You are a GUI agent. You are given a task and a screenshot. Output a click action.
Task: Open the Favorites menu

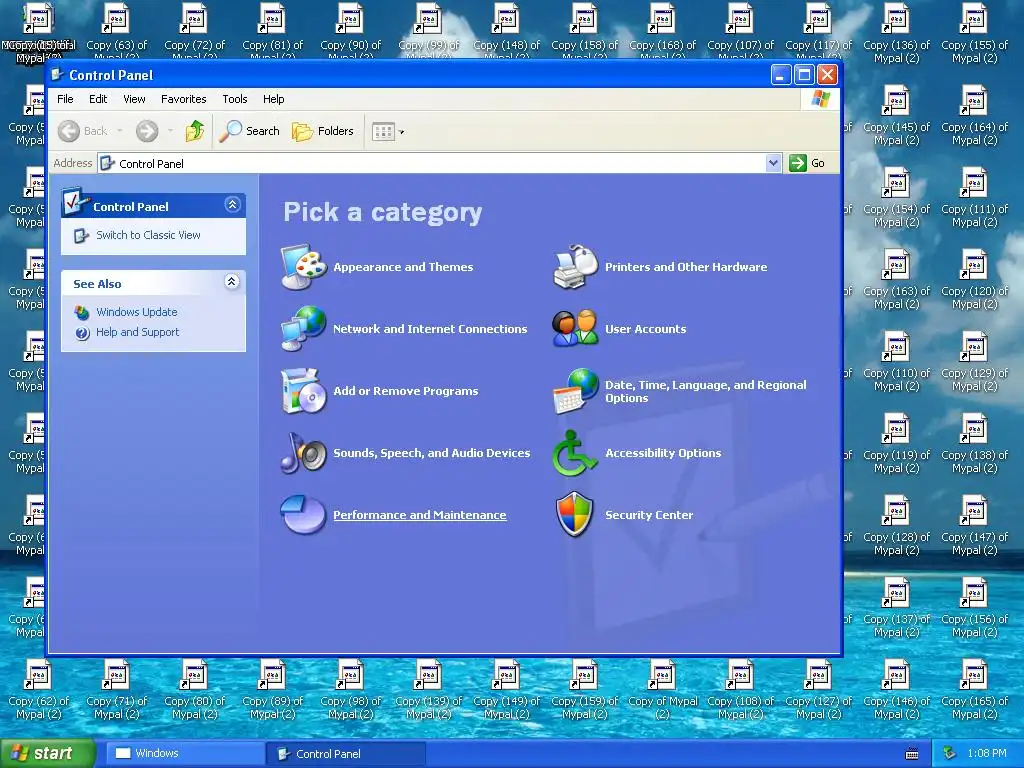tap(184, 99)
